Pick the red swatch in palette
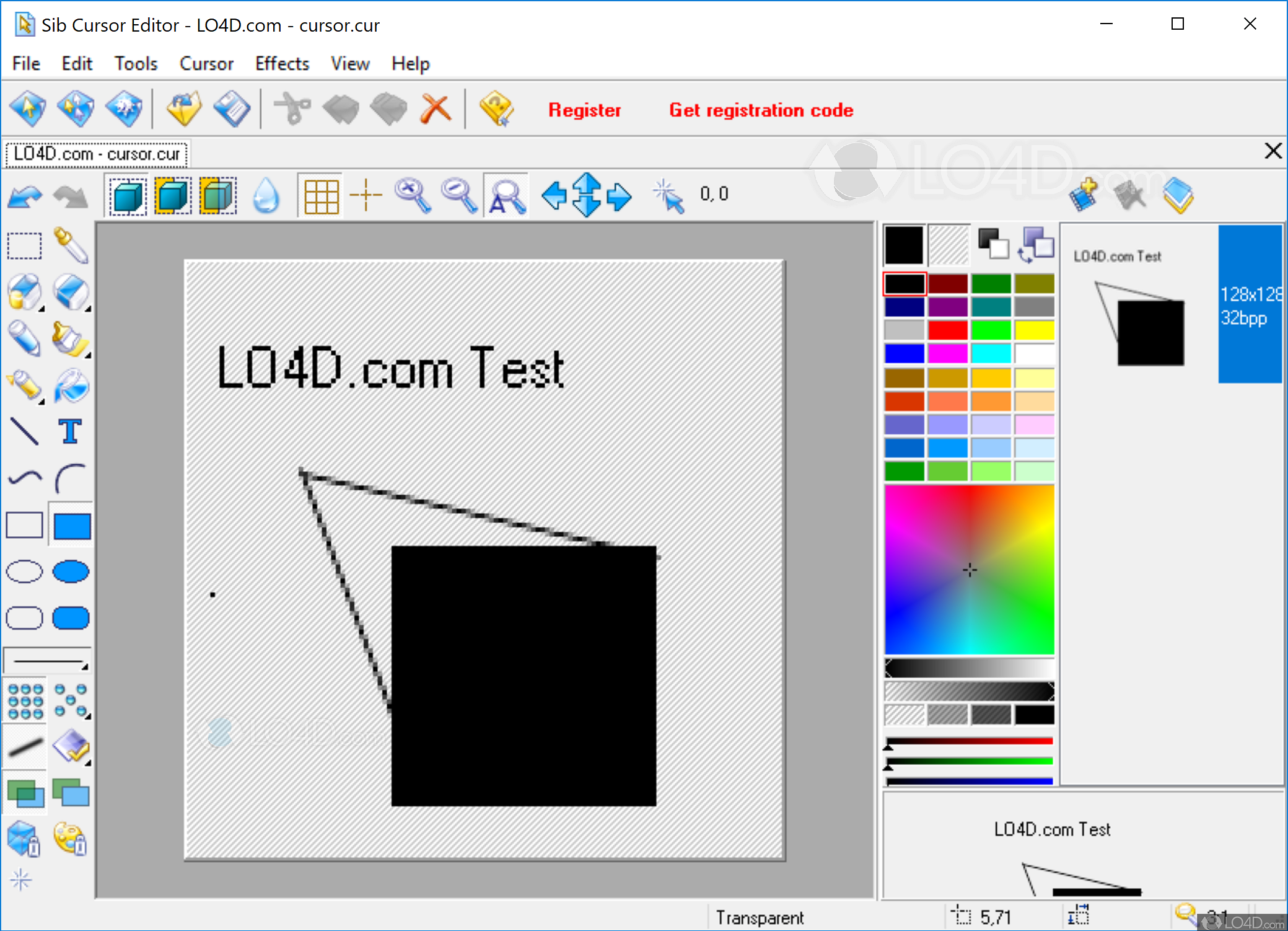 [947, 330]
